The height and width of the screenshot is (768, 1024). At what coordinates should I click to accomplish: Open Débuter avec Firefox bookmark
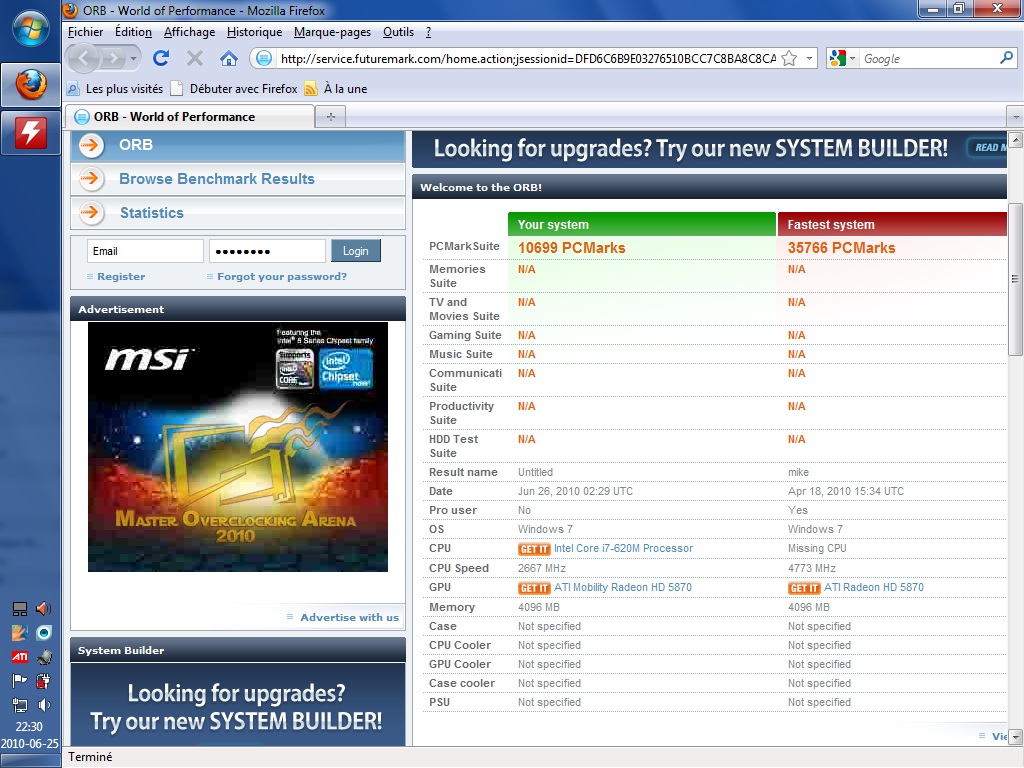pos(234,89)
